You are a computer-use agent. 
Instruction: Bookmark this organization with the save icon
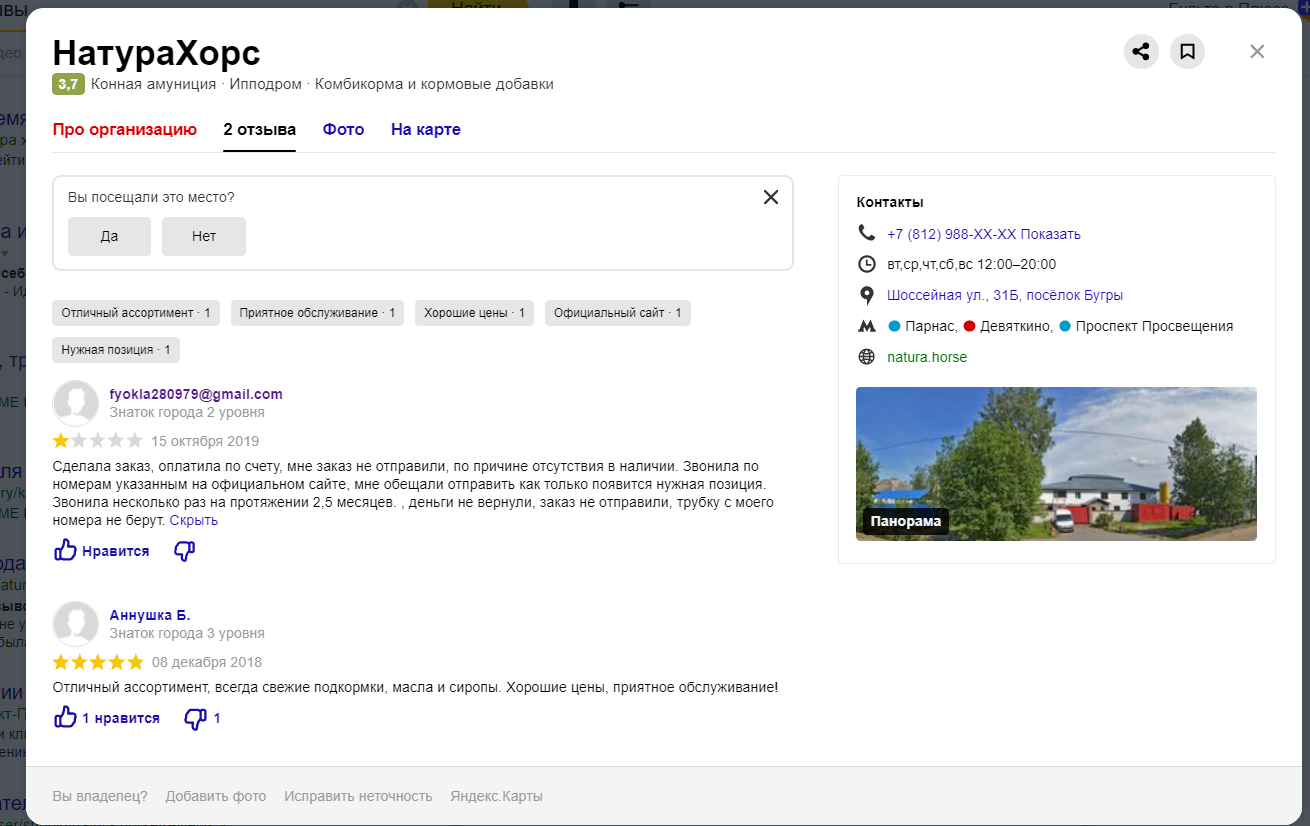pyautogui.click(x=1187, y=52)
